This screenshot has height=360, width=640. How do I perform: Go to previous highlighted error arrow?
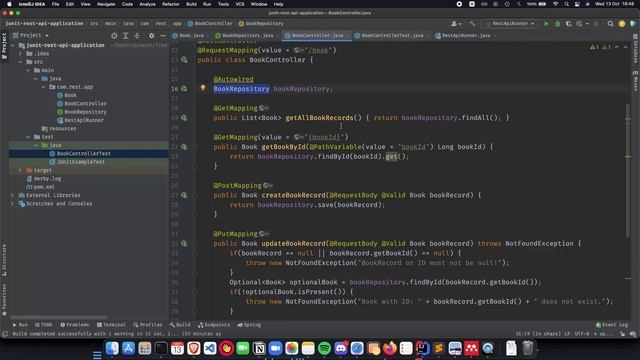click(x=617, y=47)
